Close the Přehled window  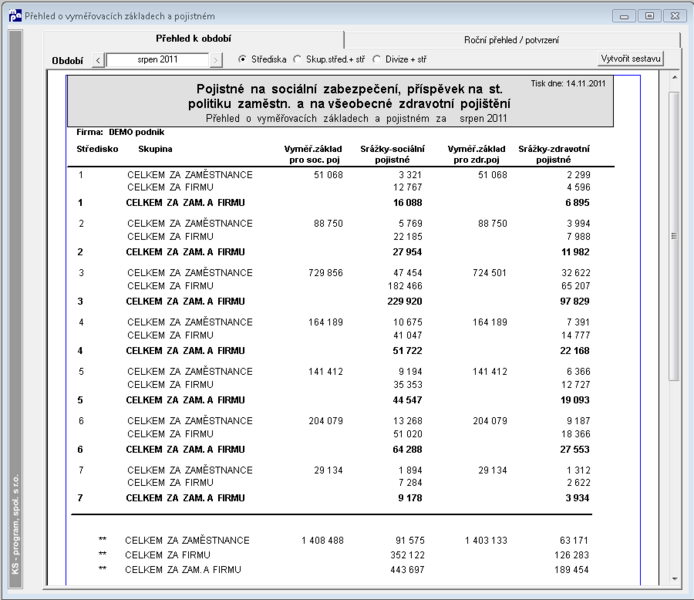click(x=675, y=16)
